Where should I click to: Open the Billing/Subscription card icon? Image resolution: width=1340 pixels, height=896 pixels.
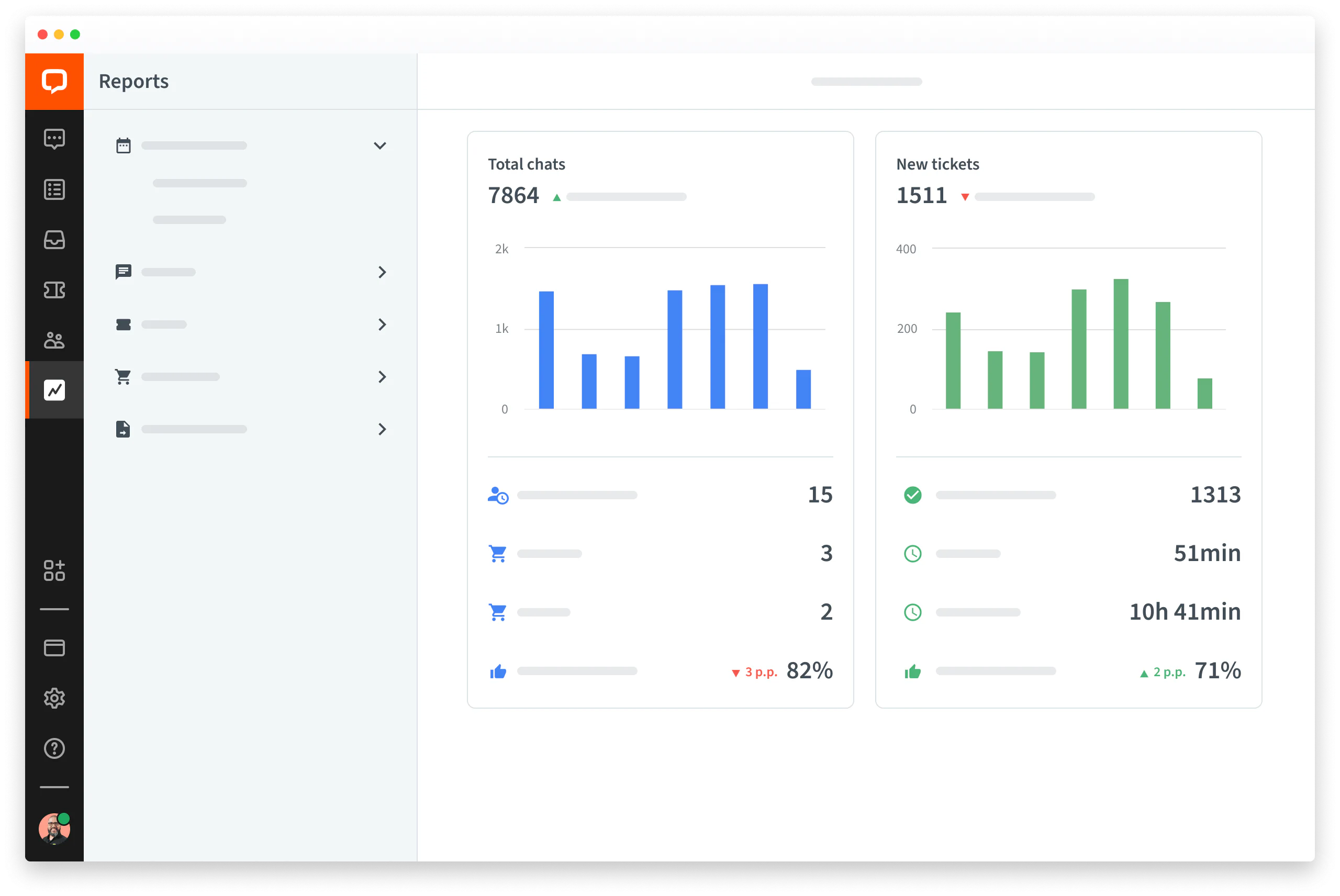coord(54,647)
